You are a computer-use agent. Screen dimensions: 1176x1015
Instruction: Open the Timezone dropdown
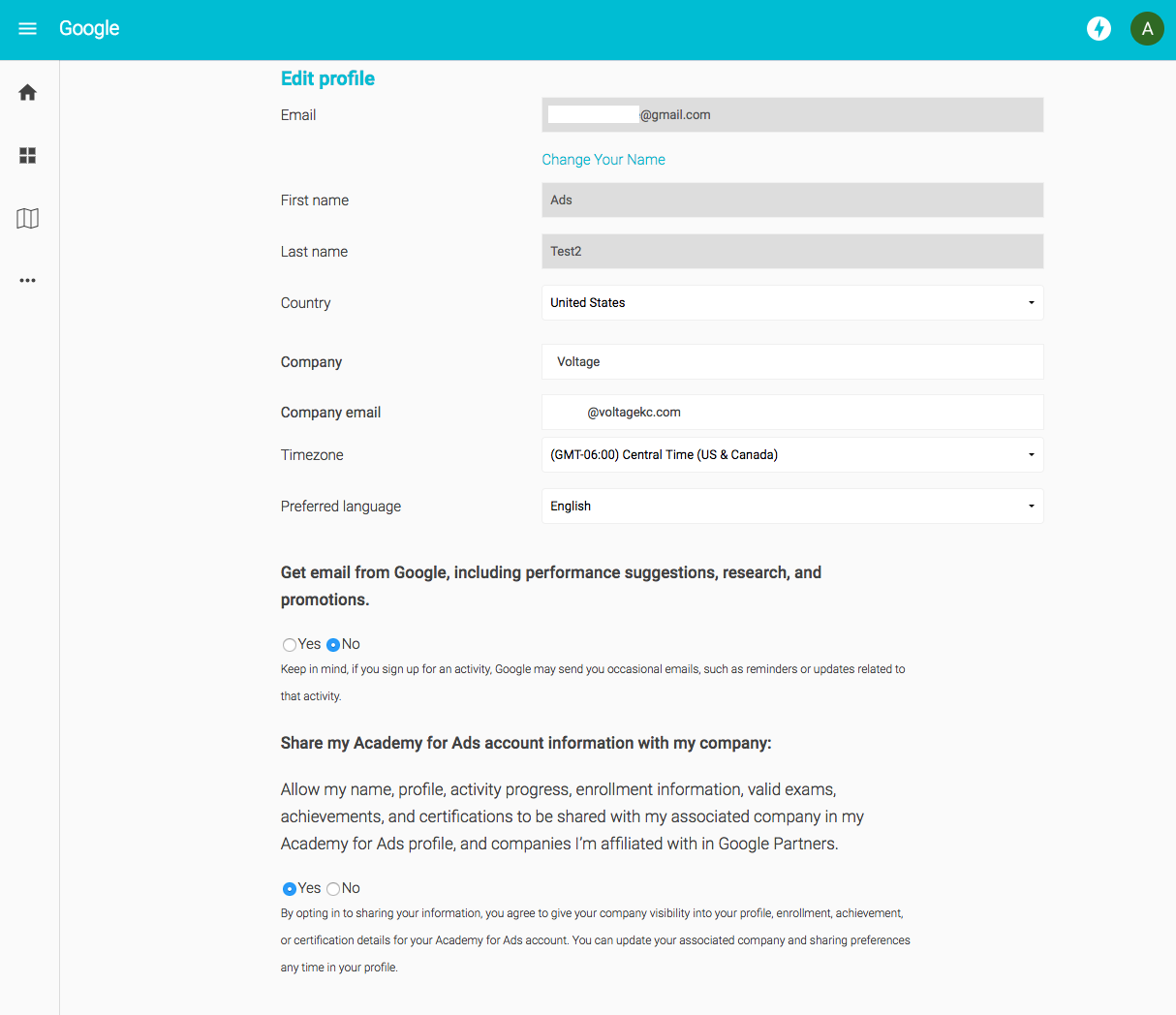point(791,455)
